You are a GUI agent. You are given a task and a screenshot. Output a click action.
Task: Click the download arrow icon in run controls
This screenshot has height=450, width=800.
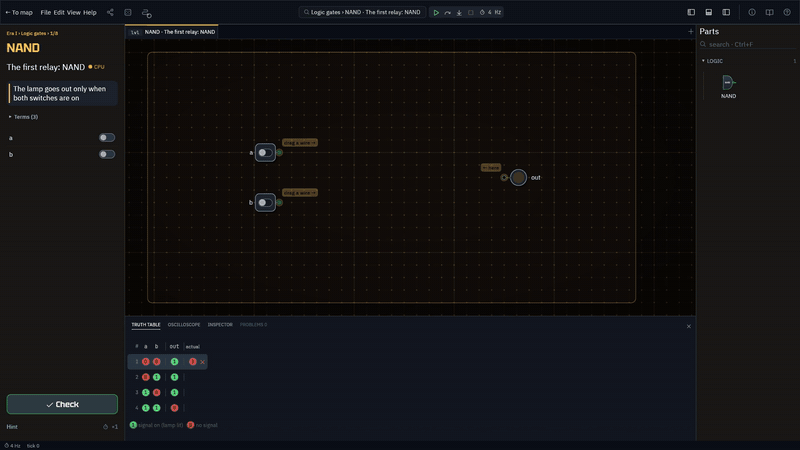pyautogui.click(x=459, y=12)
